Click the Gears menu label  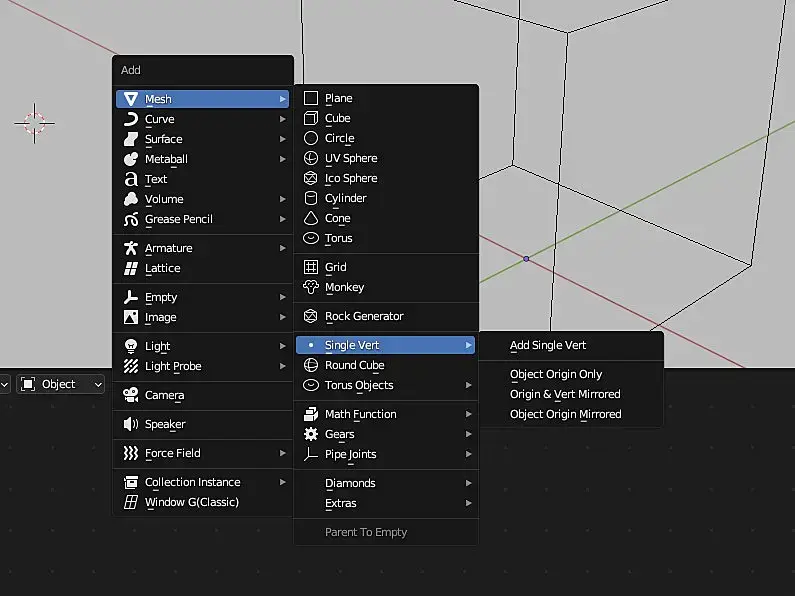pyautogui.click(x=340, y=434)
